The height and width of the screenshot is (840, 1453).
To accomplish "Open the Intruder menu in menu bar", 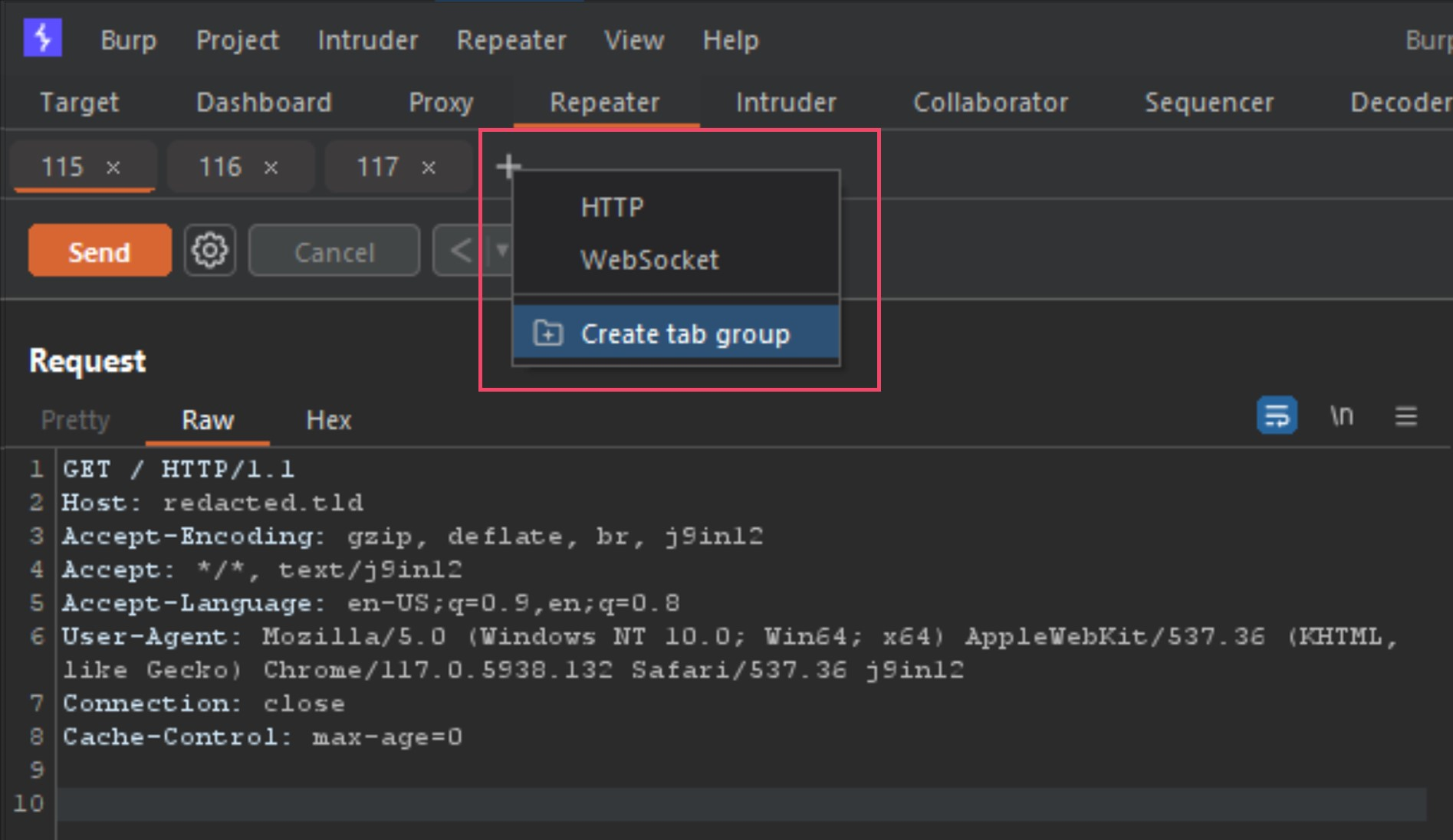I will (x=368, y=40).
